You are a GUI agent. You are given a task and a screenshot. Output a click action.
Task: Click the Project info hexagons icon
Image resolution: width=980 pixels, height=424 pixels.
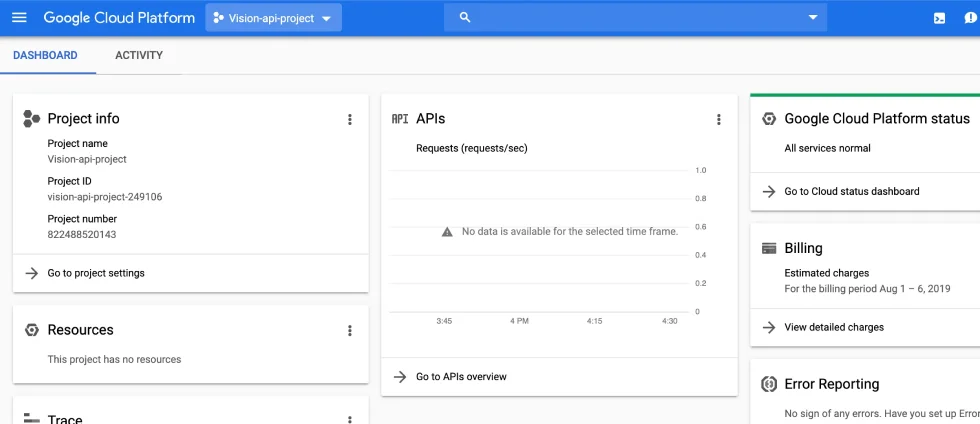coord(31,119)
